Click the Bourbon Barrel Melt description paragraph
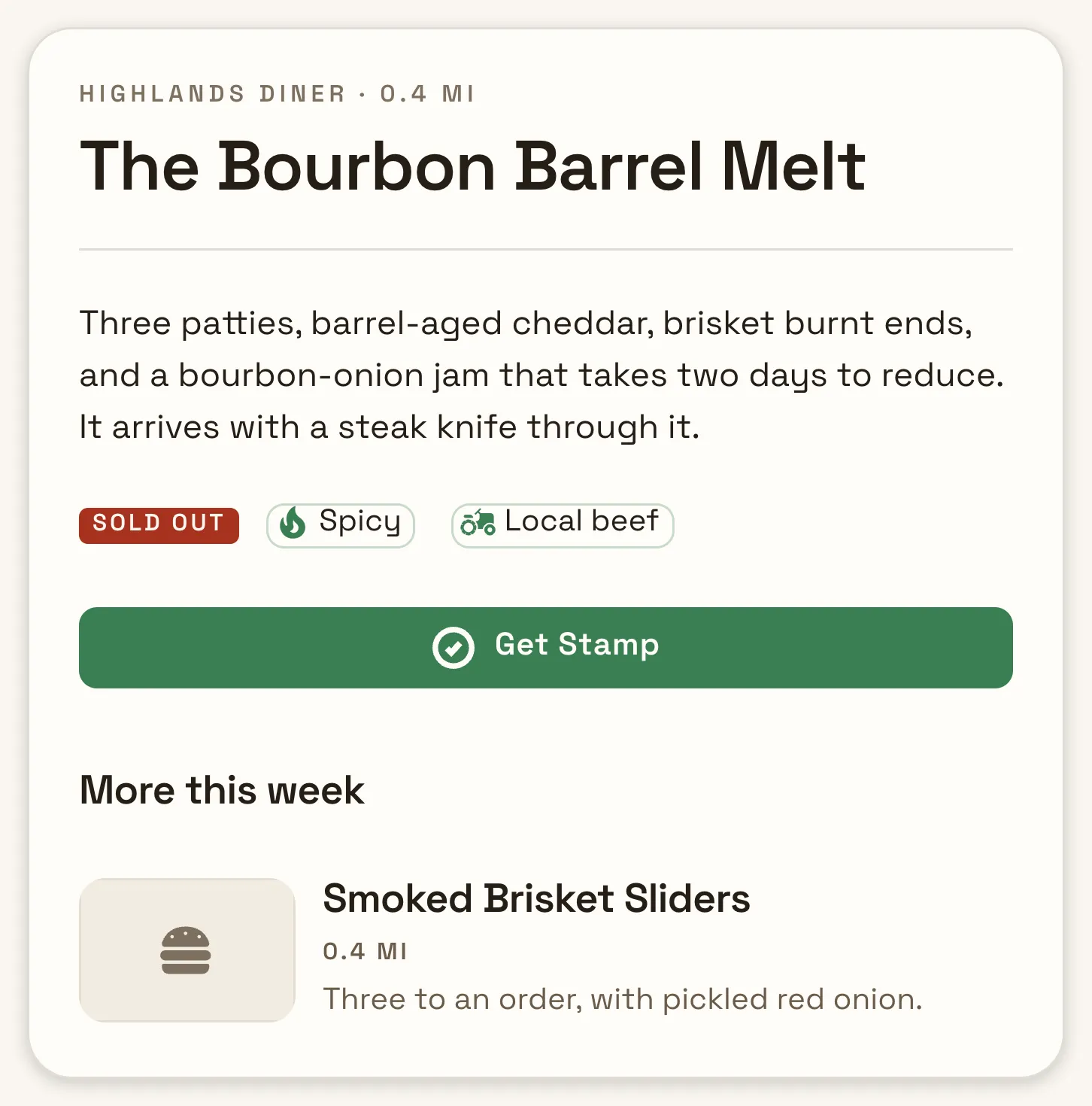 542,375
